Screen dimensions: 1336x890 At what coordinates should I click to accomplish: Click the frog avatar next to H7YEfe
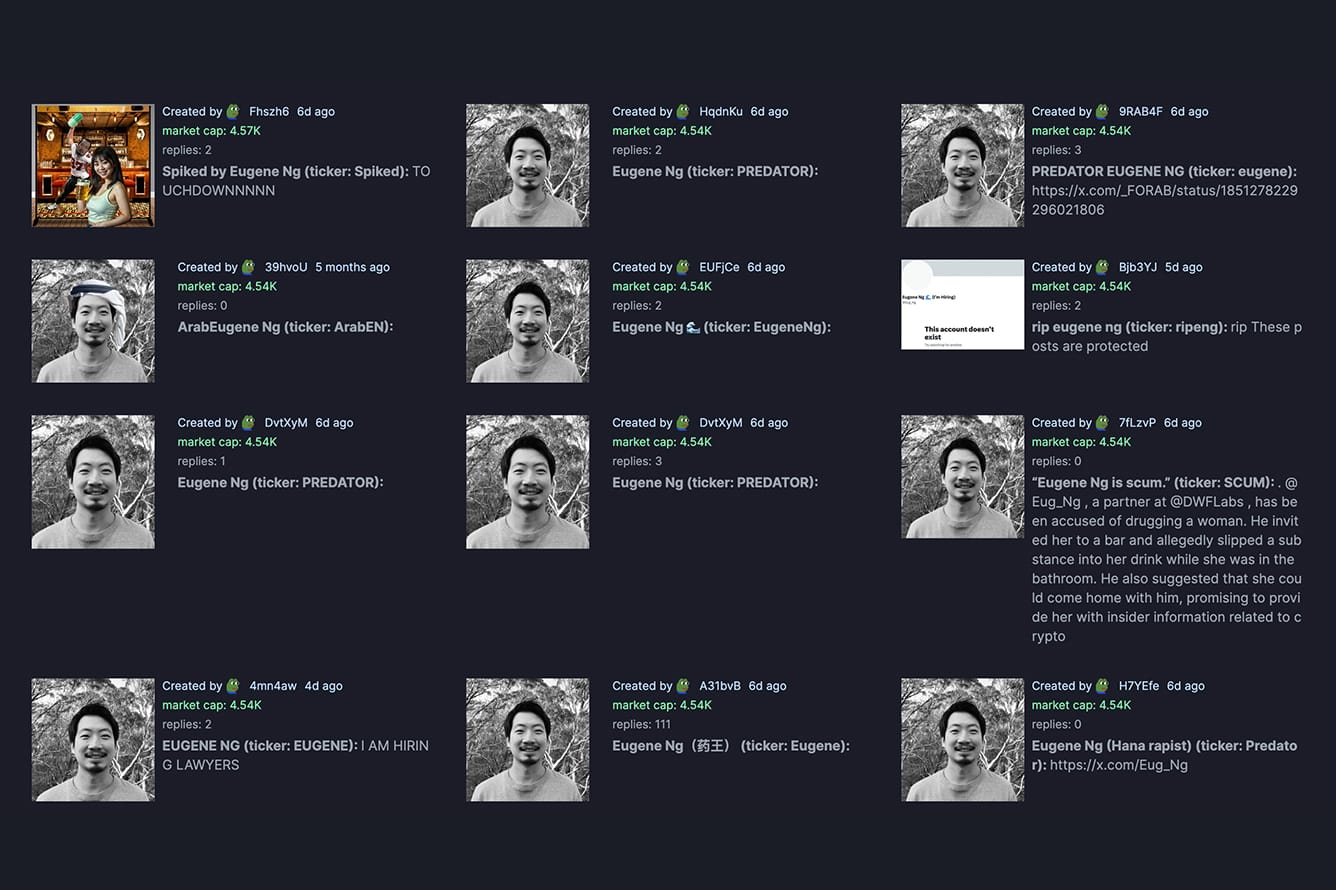click(1102, 686)
